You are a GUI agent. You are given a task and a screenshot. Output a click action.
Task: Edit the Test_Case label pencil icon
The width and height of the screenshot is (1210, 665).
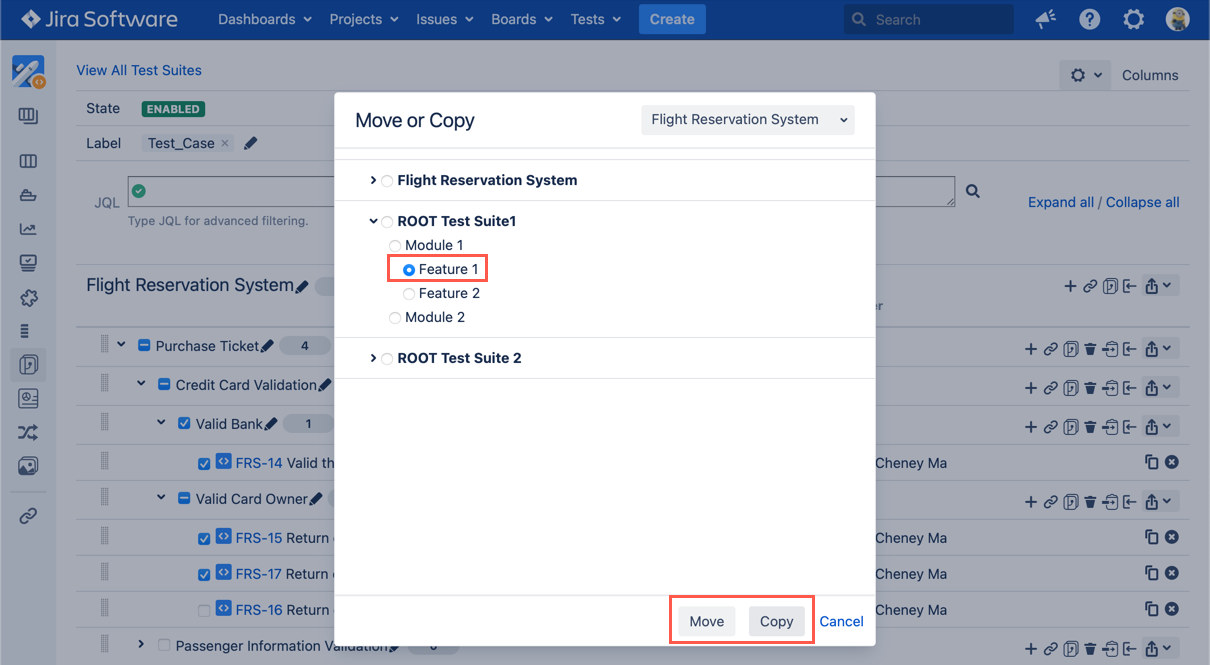click(251, 143)
